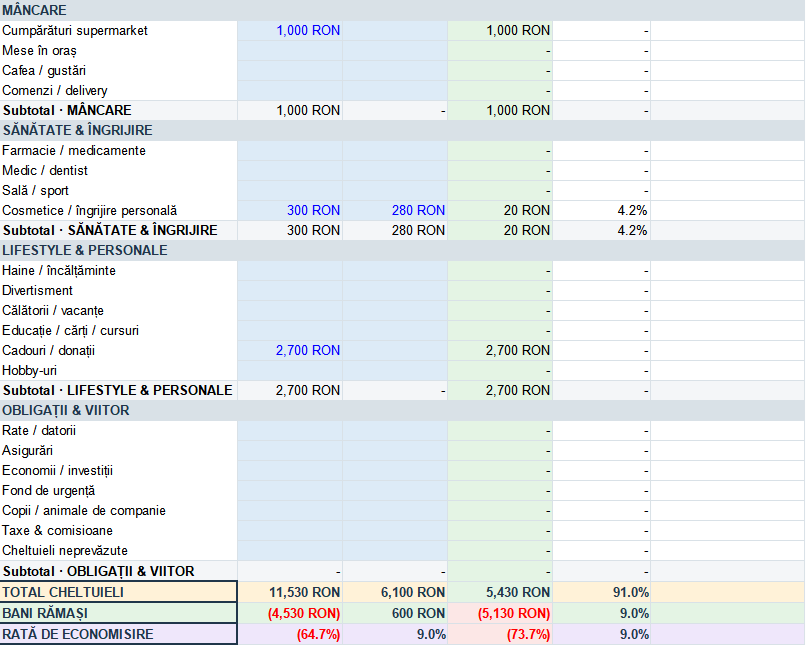Select black 2,700 RON in Cadouri / donații row
Screen dimensions: 810x651
[x=518, y=351]
